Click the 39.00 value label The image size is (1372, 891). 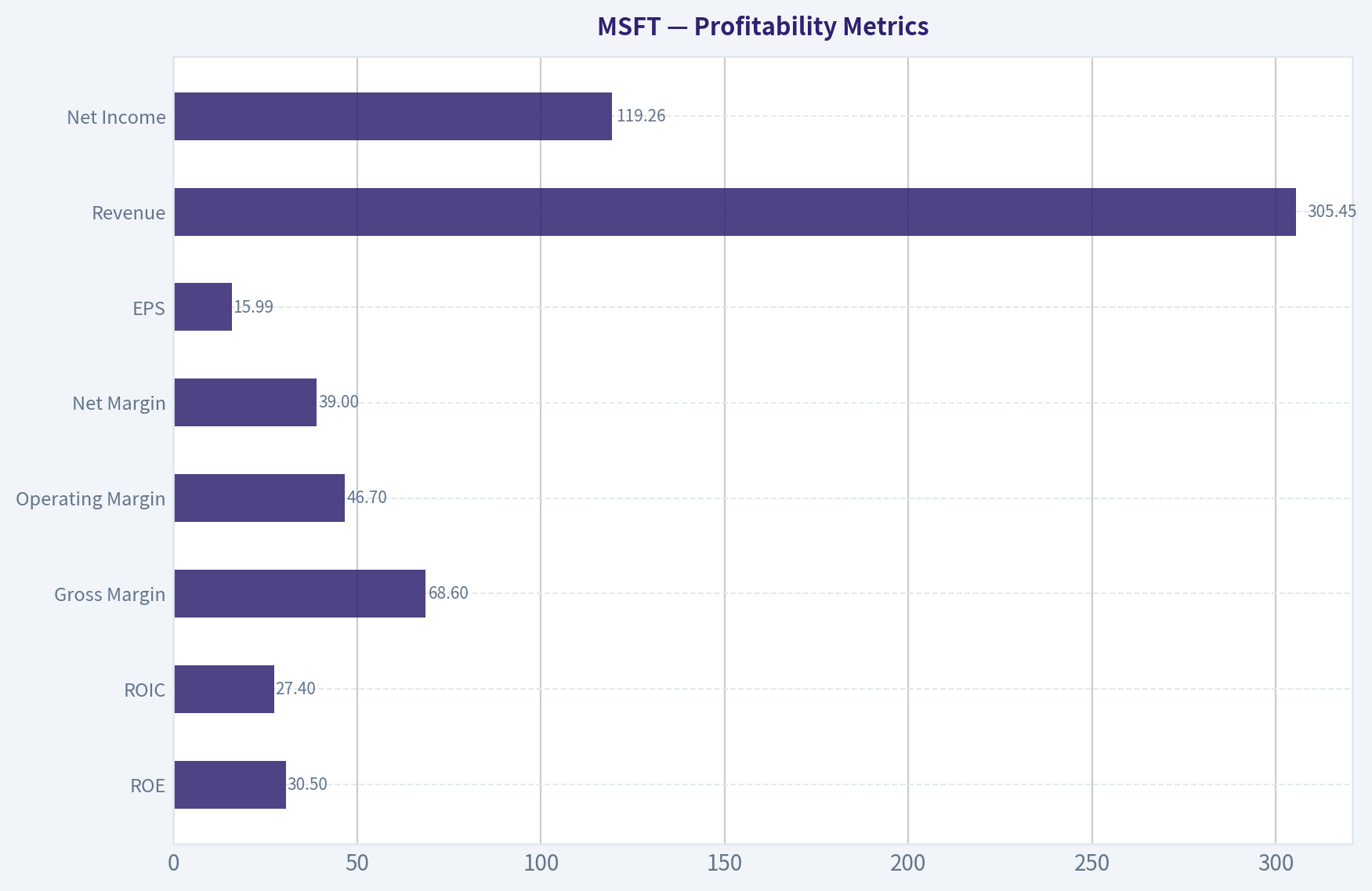(338, 402)
